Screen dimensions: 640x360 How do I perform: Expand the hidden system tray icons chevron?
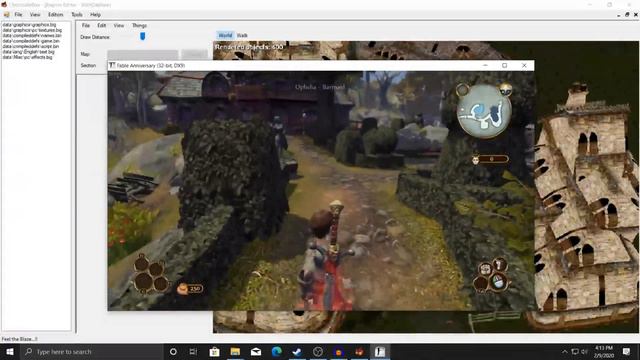point(564,351)
